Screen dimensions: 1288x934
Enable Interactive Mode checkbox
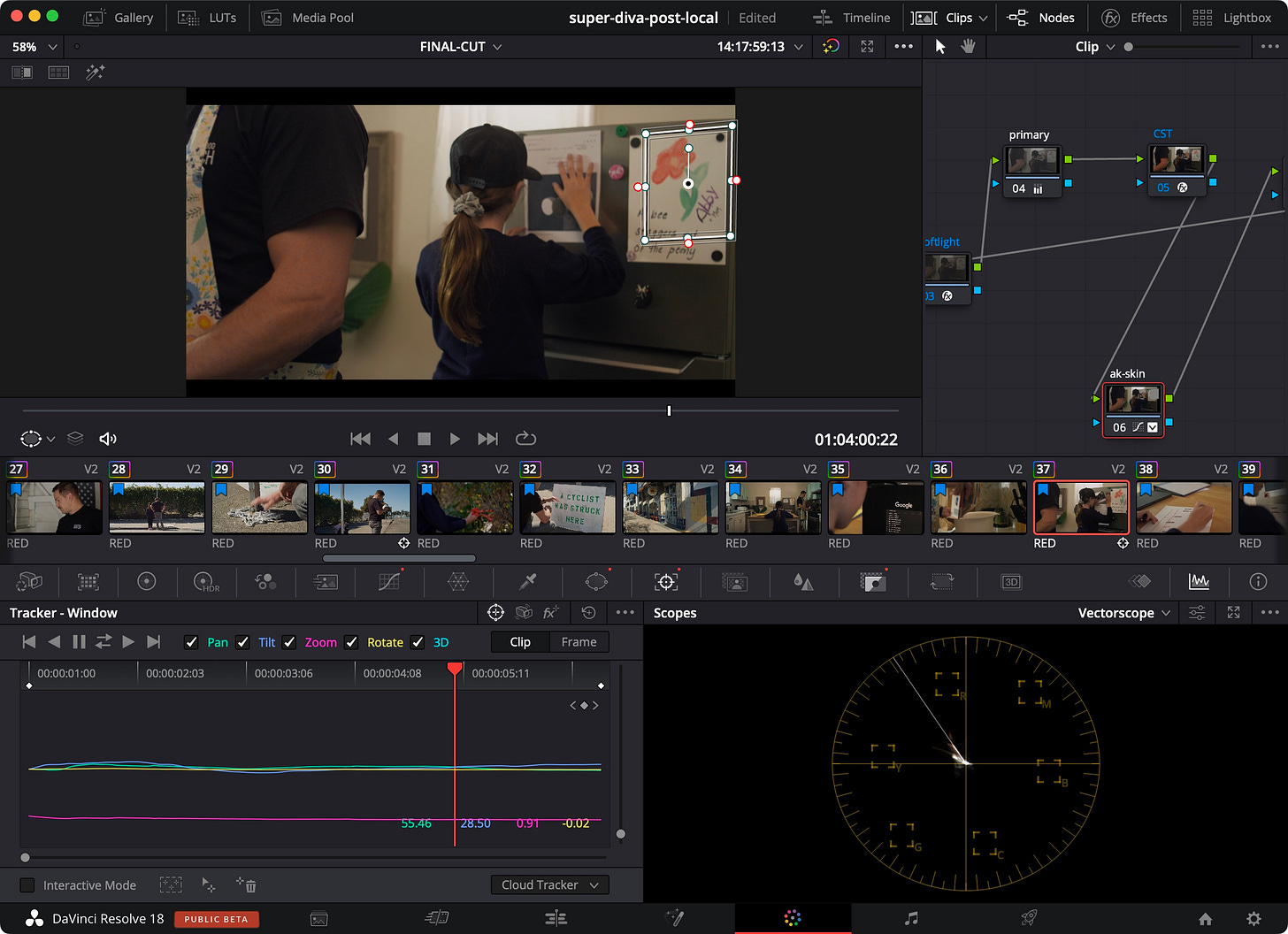point(27,885)
